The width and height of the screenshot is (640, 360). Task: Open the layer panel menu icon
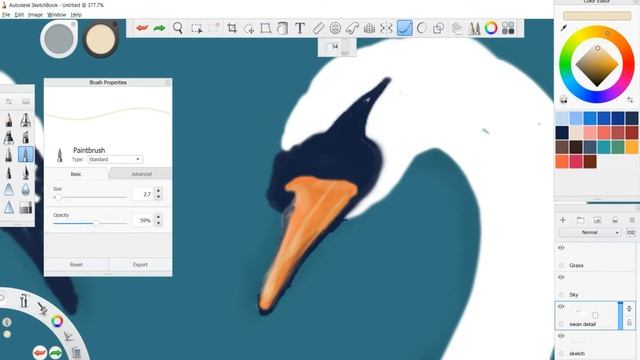point(632,220)
